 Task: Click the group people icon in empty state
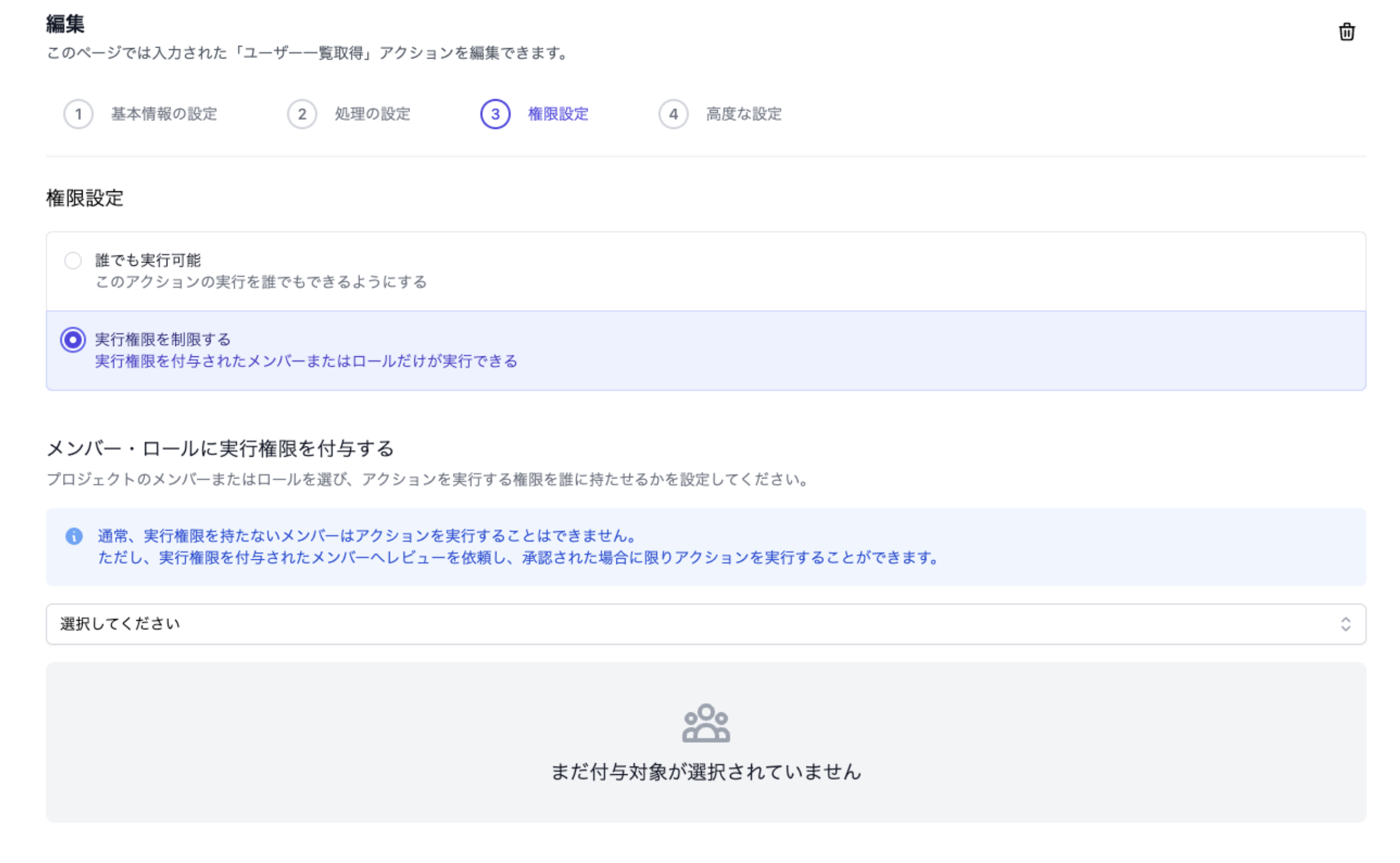(705, 723)
